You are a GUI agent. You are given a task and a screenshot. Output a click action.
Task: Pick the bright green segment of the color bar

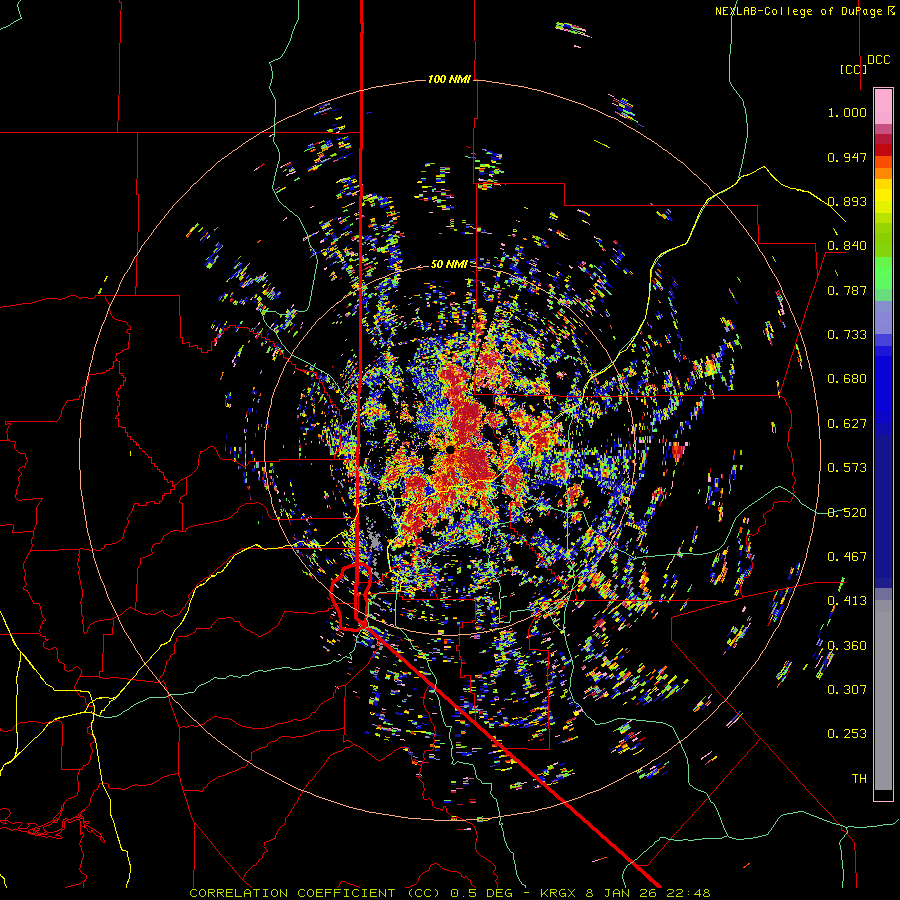pos(883,273)
